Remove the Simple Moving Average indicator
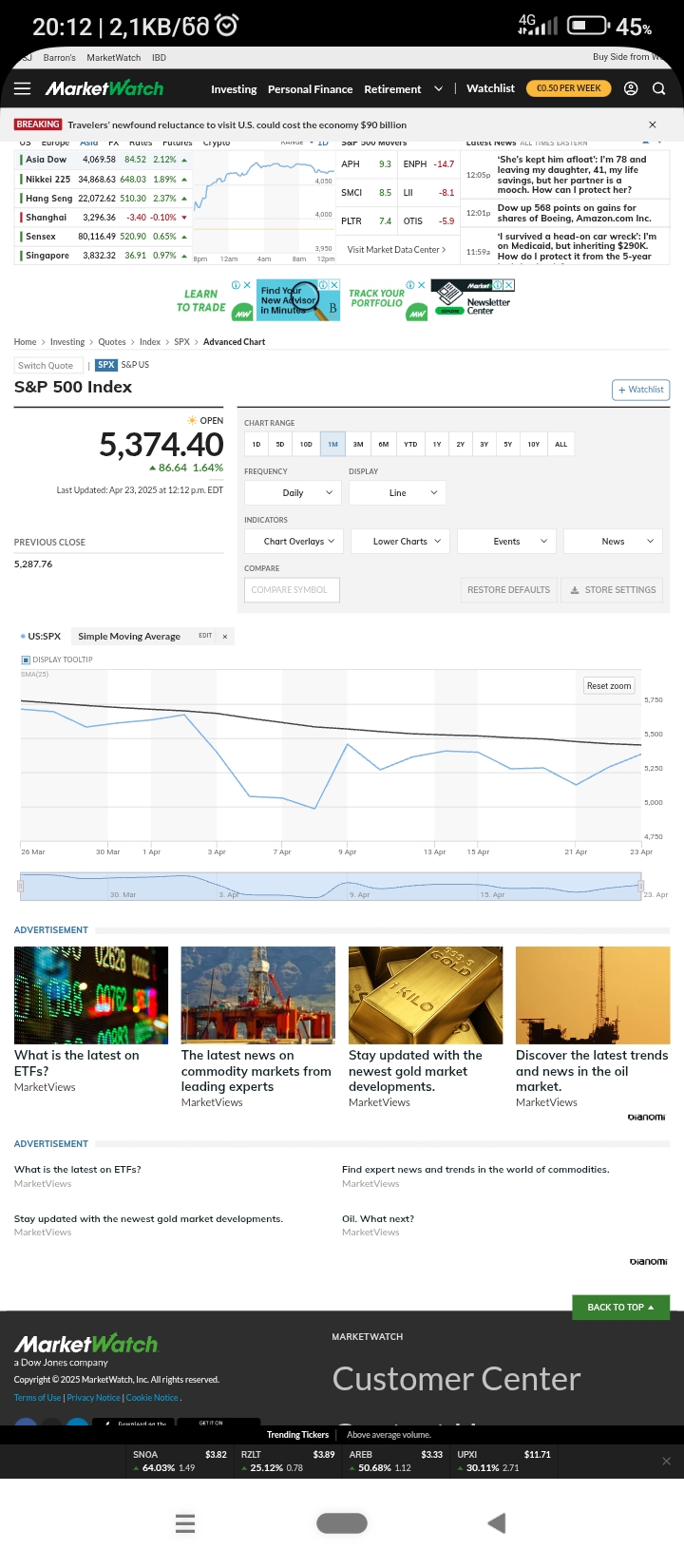The width and height of the screenshot is (684, 1568). (225, 637)
